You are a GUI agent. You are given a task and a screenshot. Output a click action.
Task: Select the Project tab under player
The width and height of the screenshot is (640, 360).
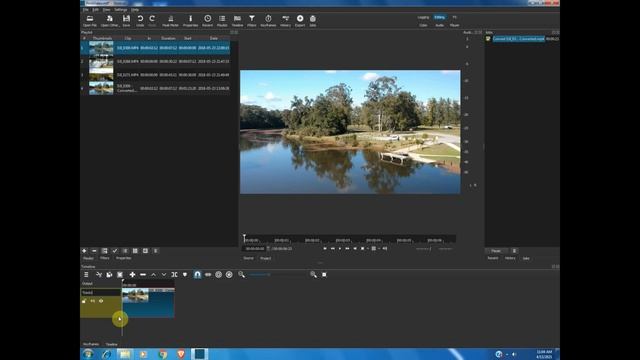click(265, 258)
